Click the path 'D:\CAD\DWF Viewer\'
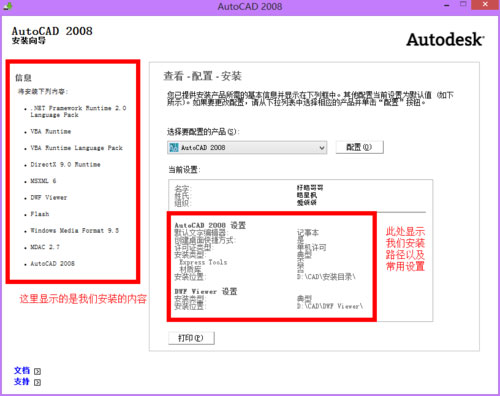The width and height of the screenshot is (500, 396). pyautogui.click(x=330, y=306)
